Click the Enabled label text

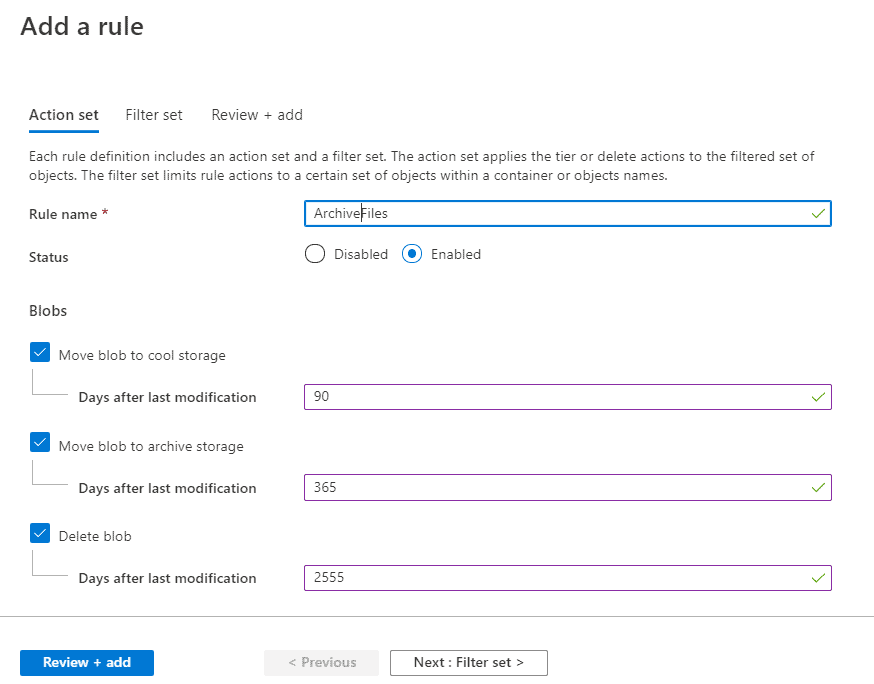point(456,254)
